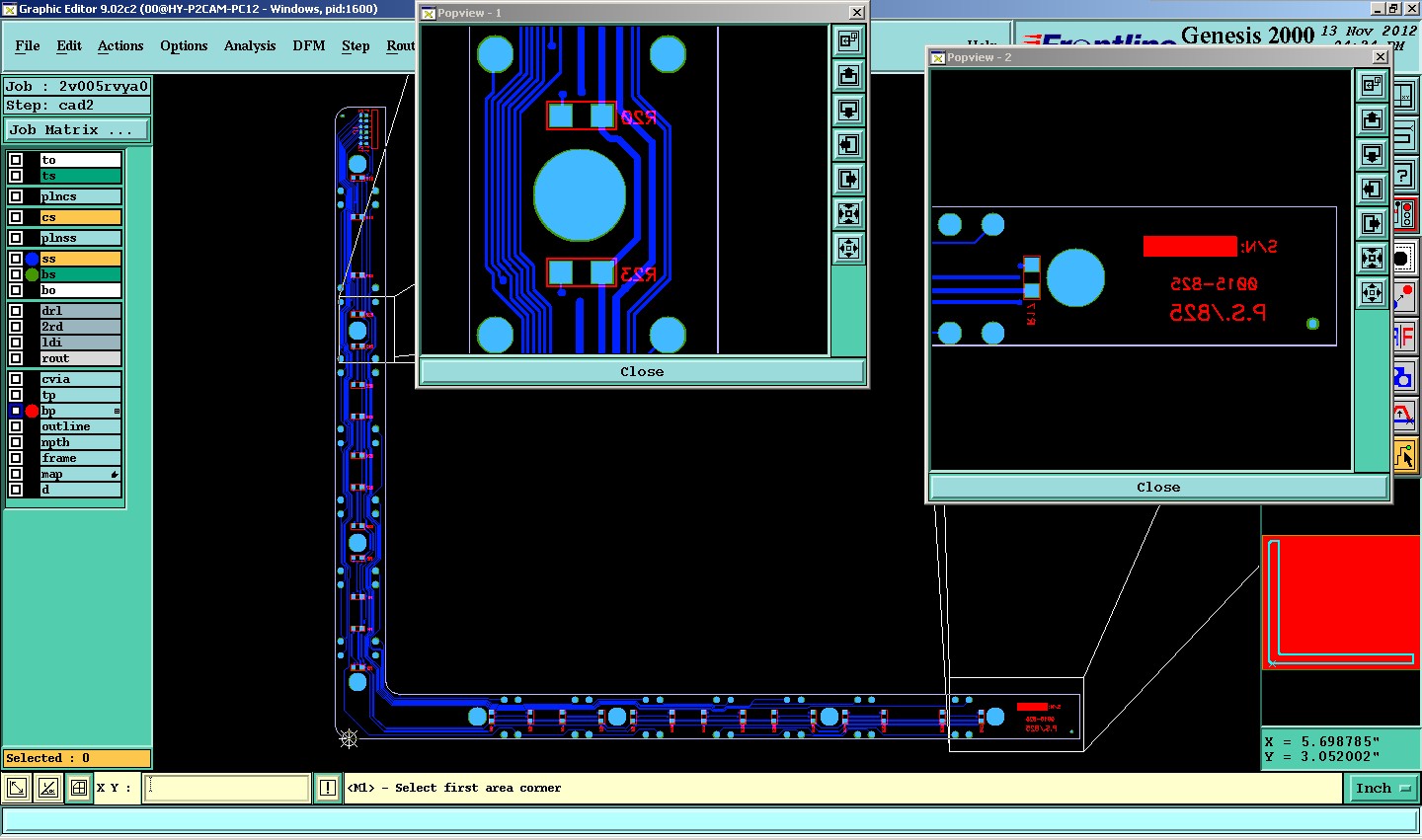Pan left in Popview 1
This screenshot has width=1422, height=840.
click(848, 144)
